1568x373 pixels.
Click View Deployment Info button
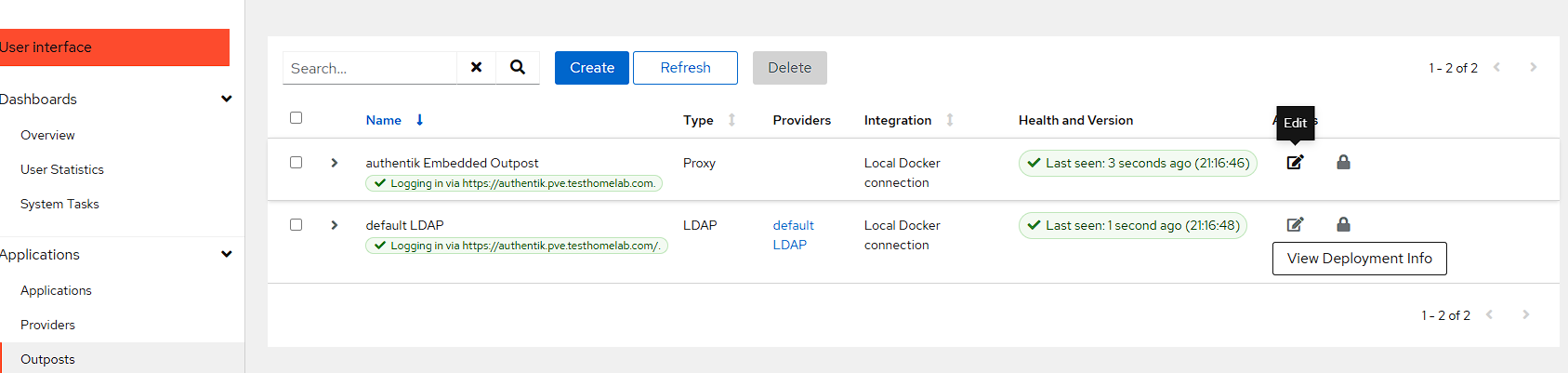1359,259
